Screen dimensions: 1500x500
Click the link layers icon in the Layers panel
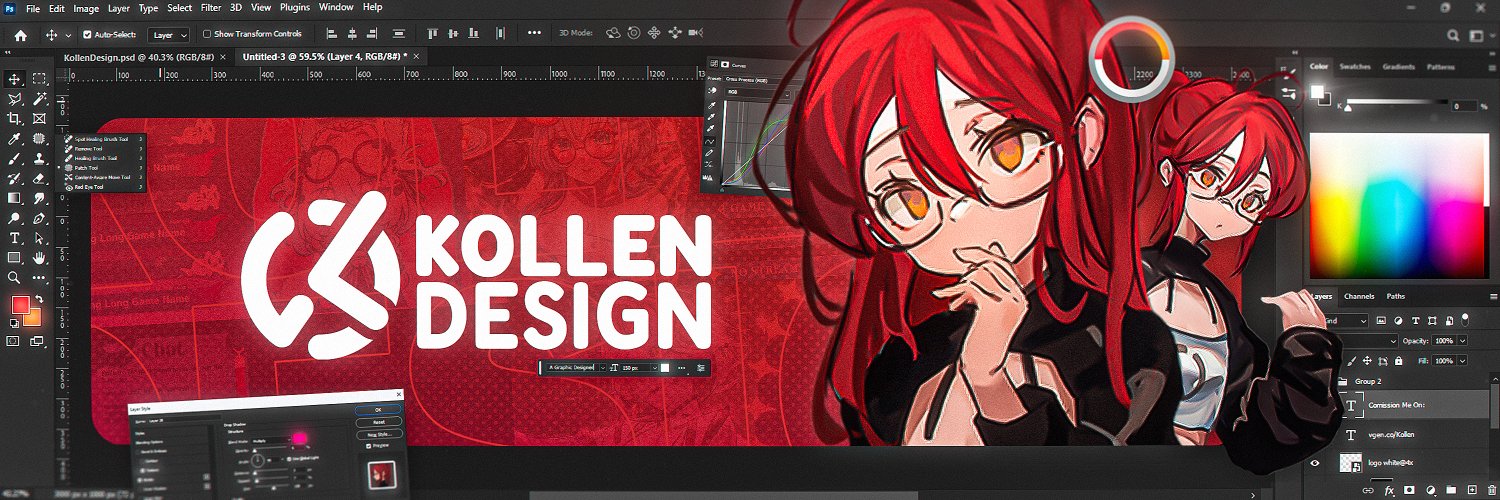coord(1367,490)
